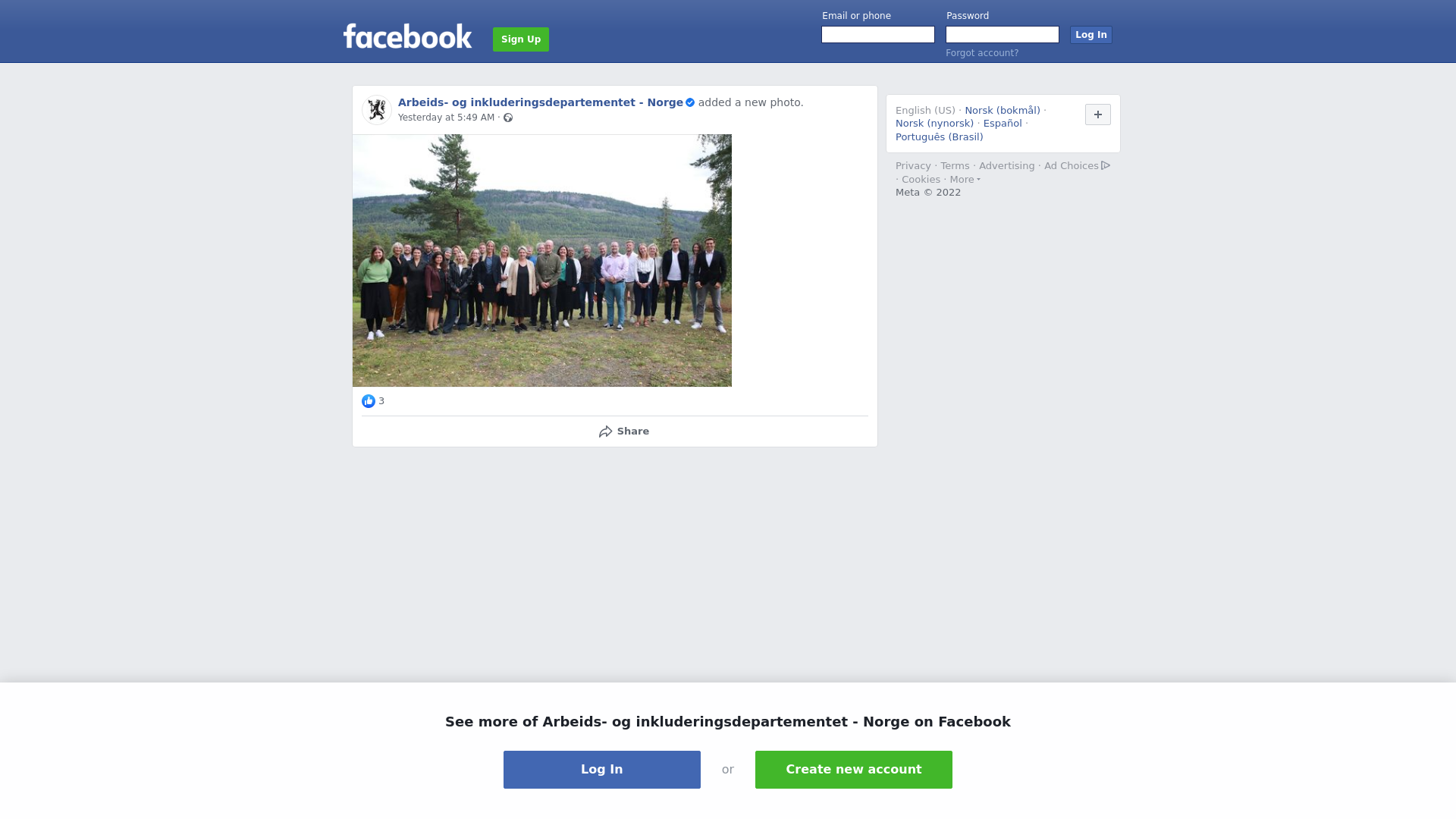Click the Email or phone field
The height and width of the screenshot is (819, 1456).
click(878, 35)
